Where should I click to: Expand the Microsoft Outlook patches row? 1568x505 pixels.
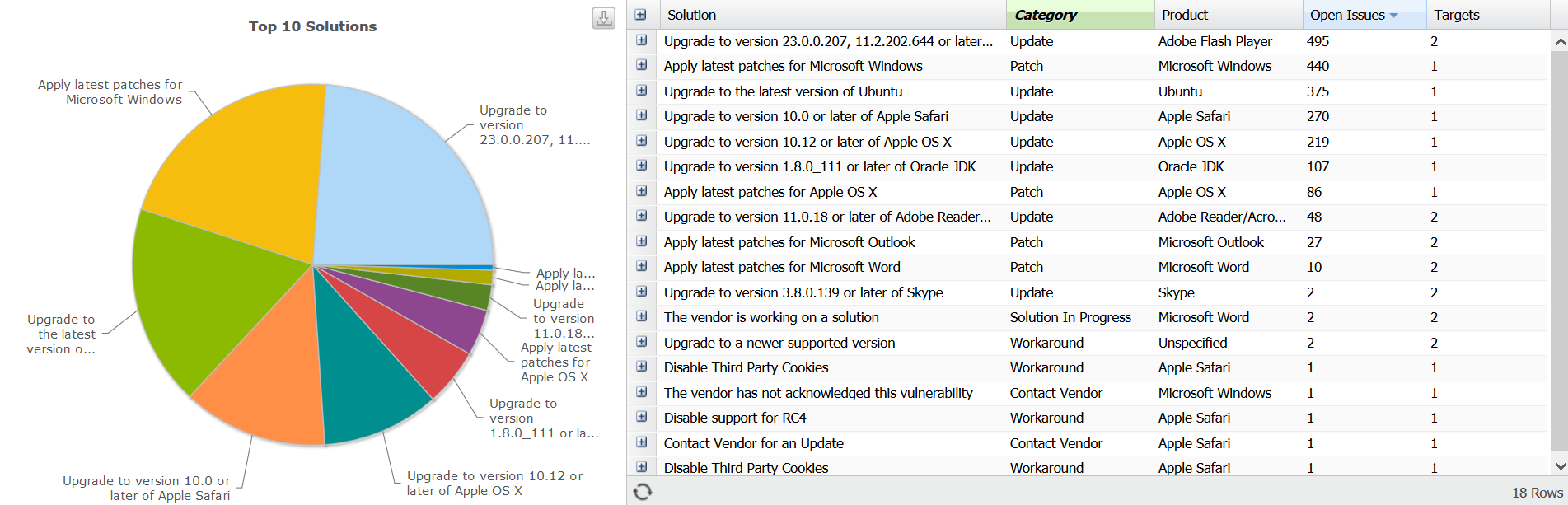click(641, 241)
